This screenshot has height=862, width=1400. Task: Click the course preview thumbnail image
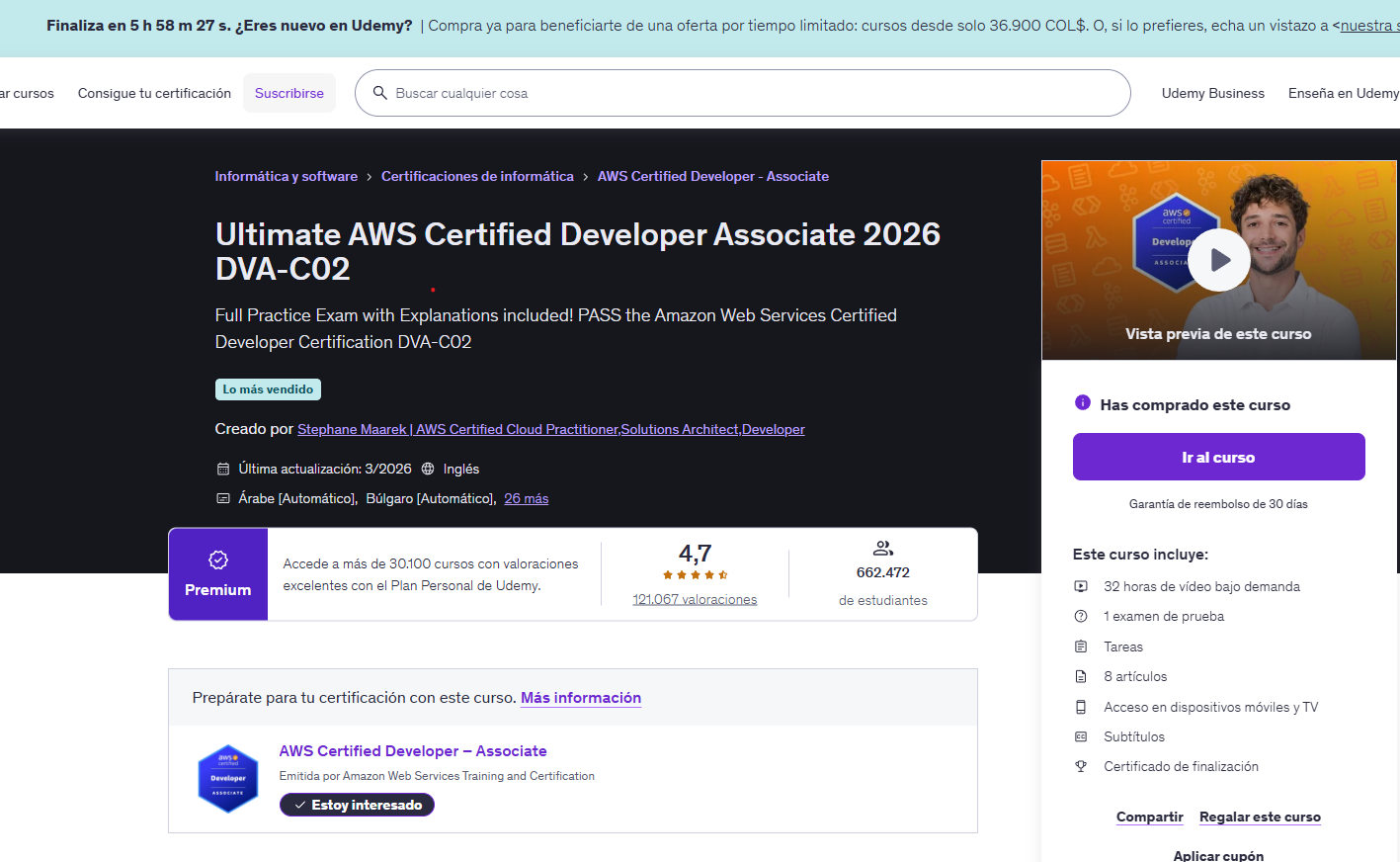1218,260
